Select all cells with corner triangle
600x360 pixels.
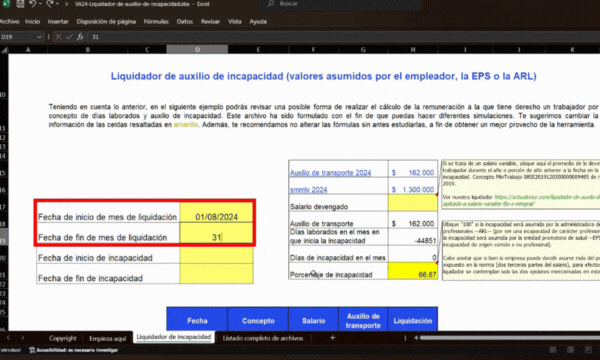tap(4, 50)
